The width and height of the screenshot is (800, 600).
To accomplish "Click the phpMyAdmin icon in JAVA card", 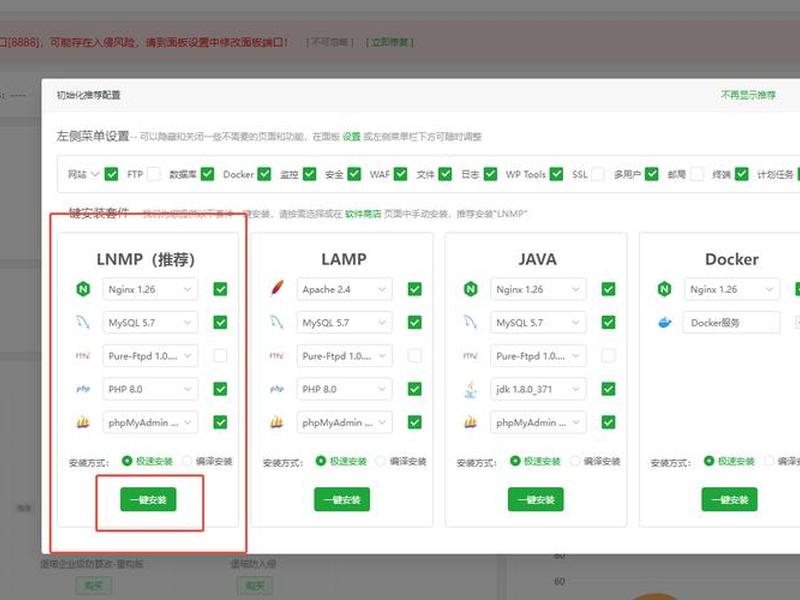I will [470, 422].
